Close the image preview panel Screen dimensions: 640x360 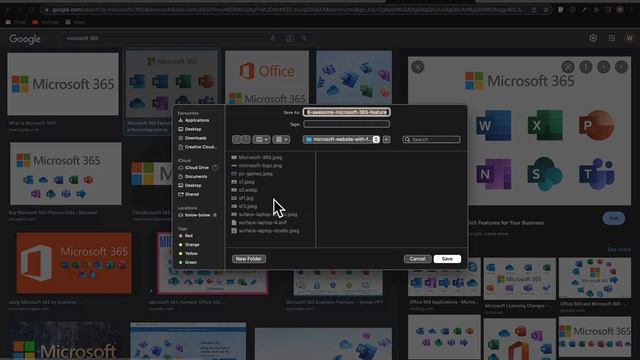pyautogui.click(x=418, y=67)
